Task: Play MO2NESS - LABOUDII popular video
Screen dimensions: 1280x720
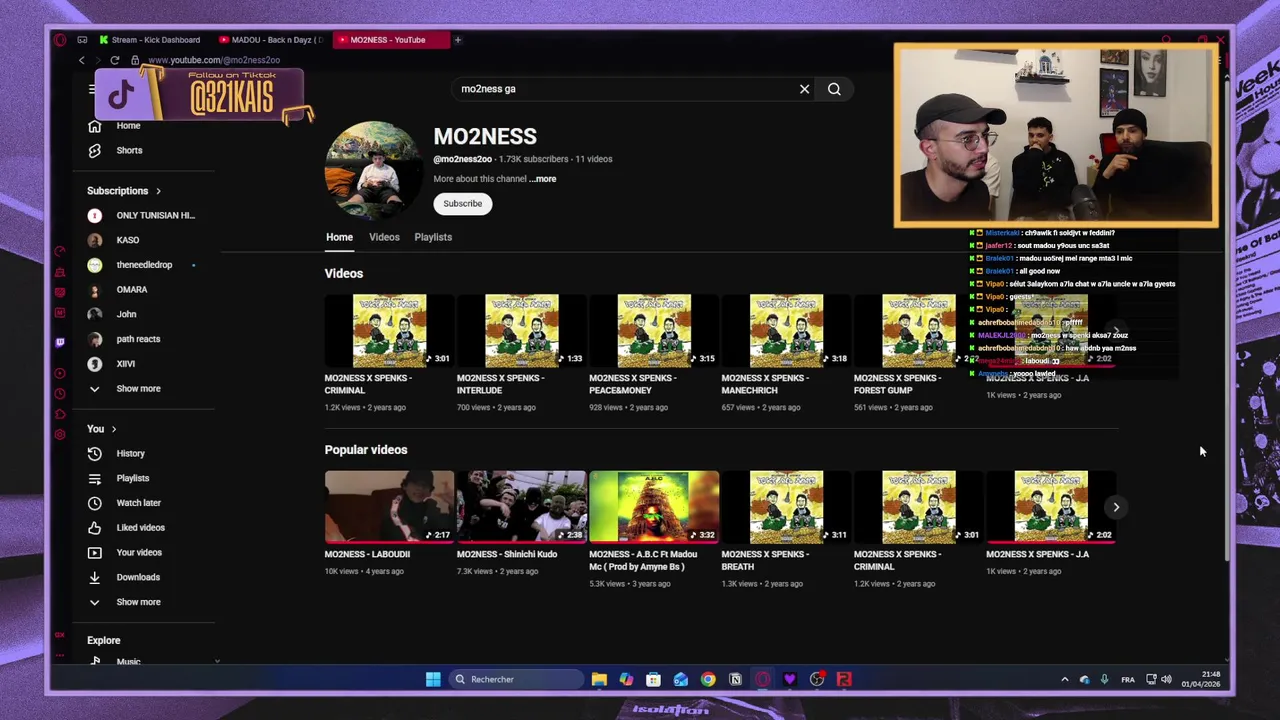Action: click(x=389, y=506)
